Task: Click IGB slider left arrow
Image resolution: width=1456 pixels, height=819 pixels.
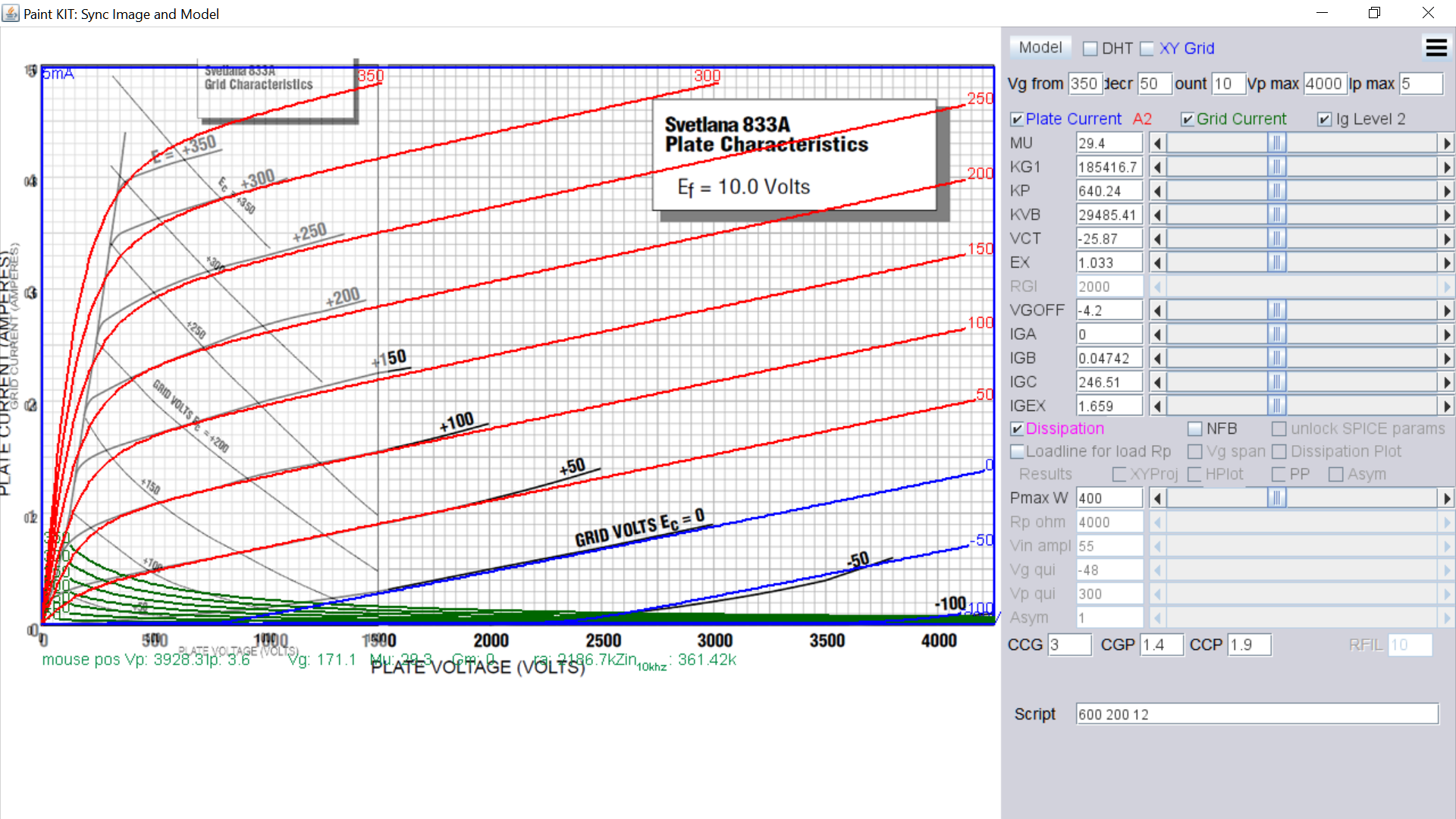Action: click(x=1157, y=359)
